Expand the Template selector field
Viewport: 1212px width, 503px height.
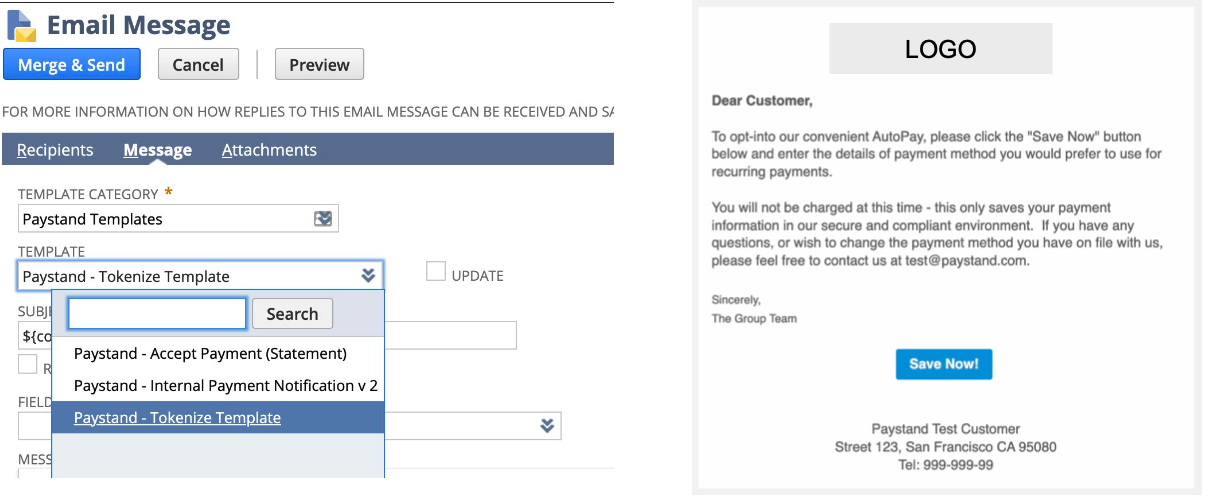200,276
